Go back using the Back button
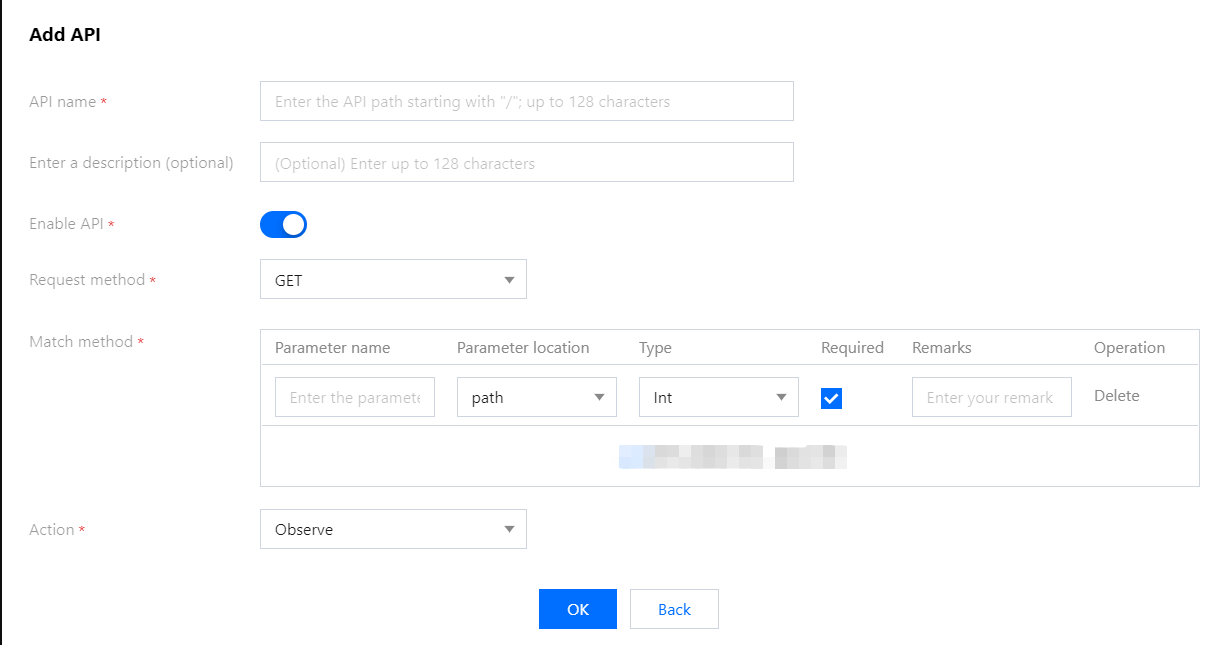The width and height of the screenshot is (1230, 645). (x=674, y=609)
